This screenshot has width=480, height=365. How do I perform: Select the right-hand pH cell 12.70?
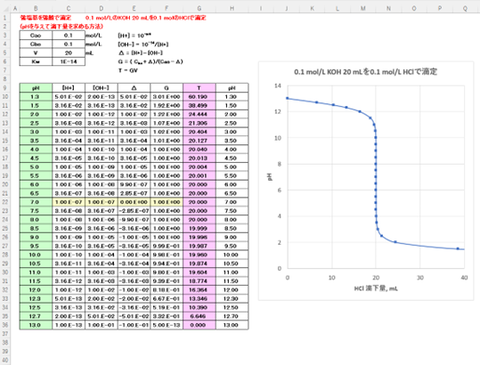(x=232, y=316)
